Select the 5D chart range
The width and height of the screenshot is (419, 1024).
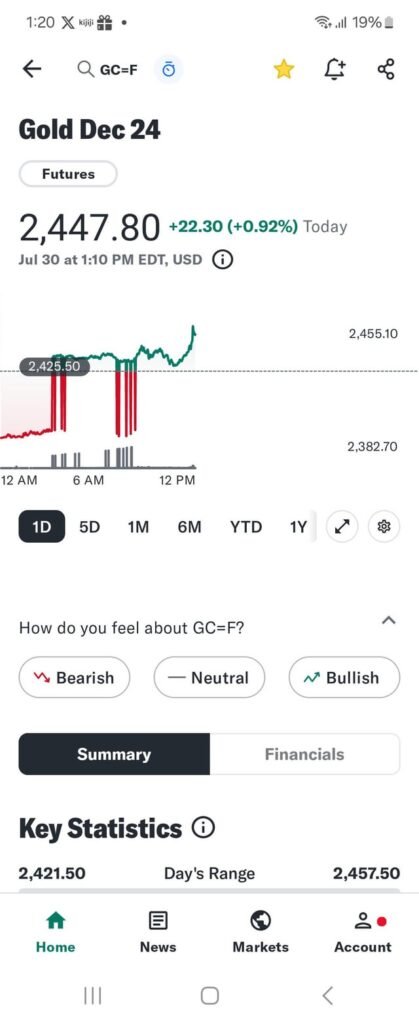89,527
